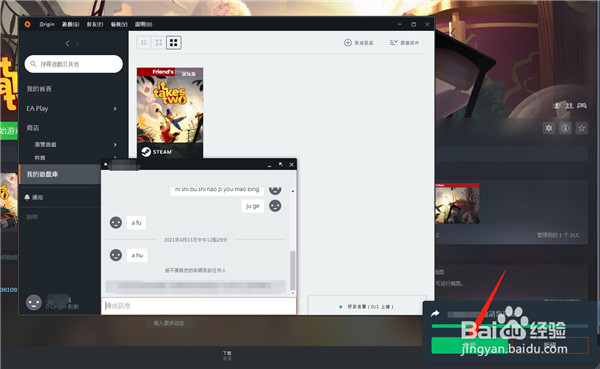The height and width of the screenshot is (369, 600).
Task: Open the friends menu in menu bar
Action: [x=95, y=24]
